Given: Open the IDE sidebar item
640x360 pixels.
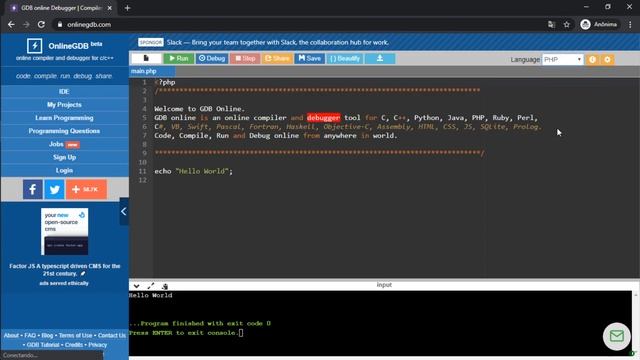Looking at the screenshot, I should pos(64,91).
